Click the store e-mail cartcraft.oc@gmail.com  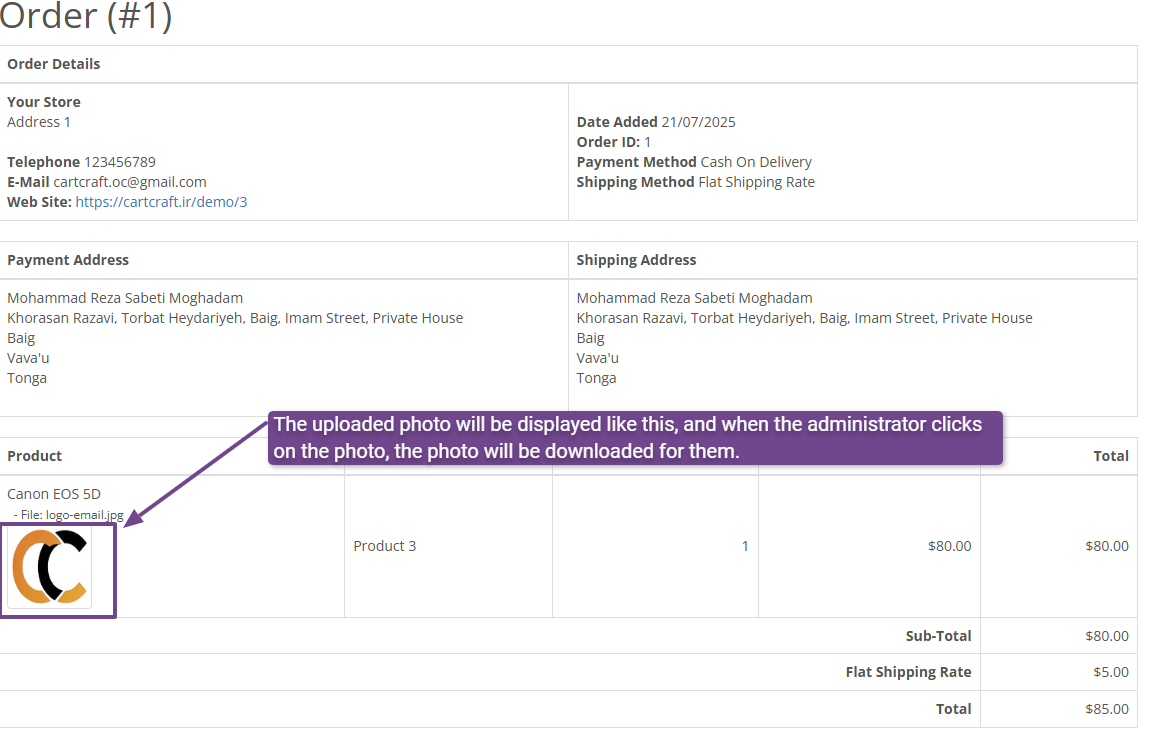point(130,182)
